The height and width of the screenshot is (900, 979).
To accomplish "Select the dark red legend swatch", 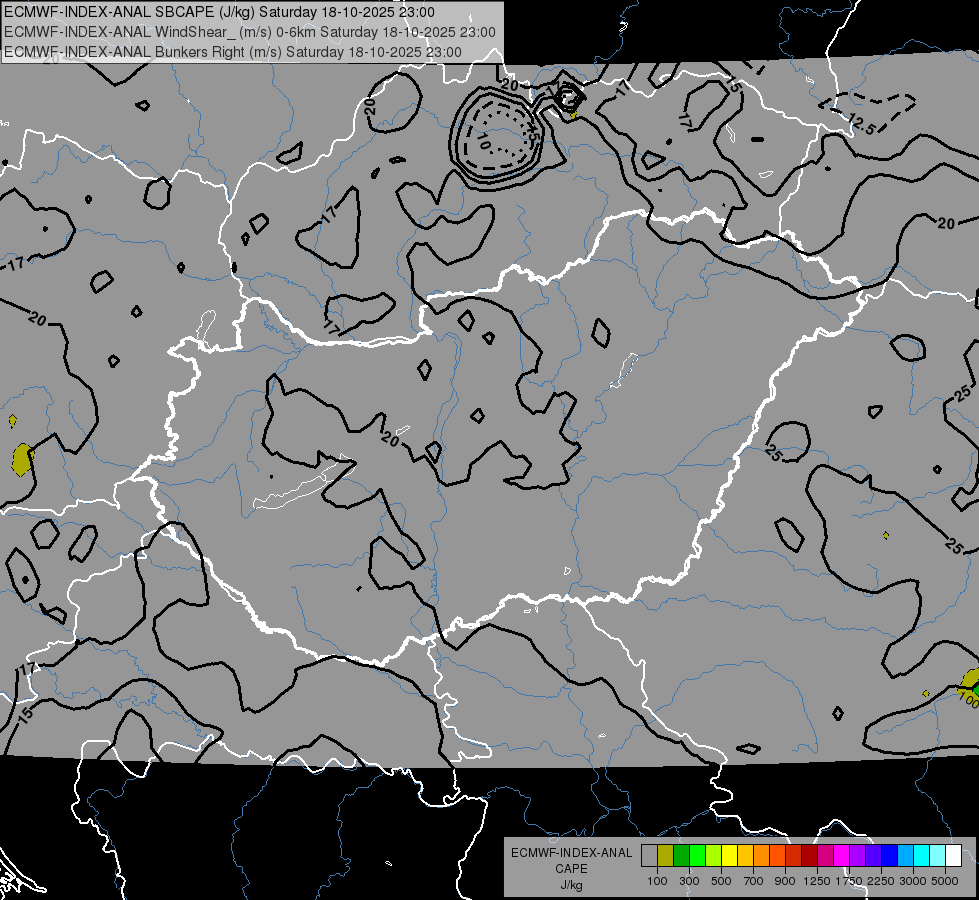I will (809, 856).
